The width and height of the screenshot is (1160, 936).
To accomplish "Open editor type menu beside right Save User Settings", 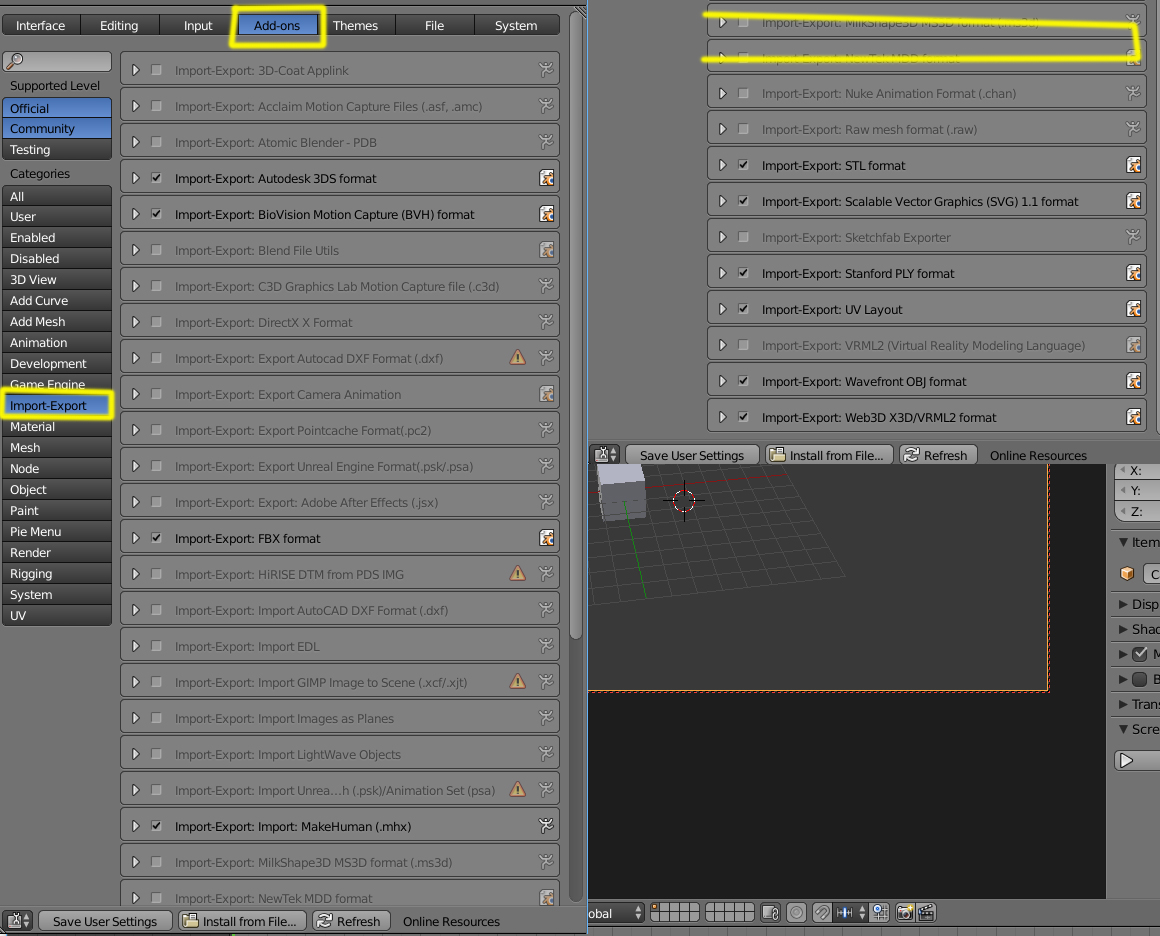I will pyautogui.click(x=606, y=455).
